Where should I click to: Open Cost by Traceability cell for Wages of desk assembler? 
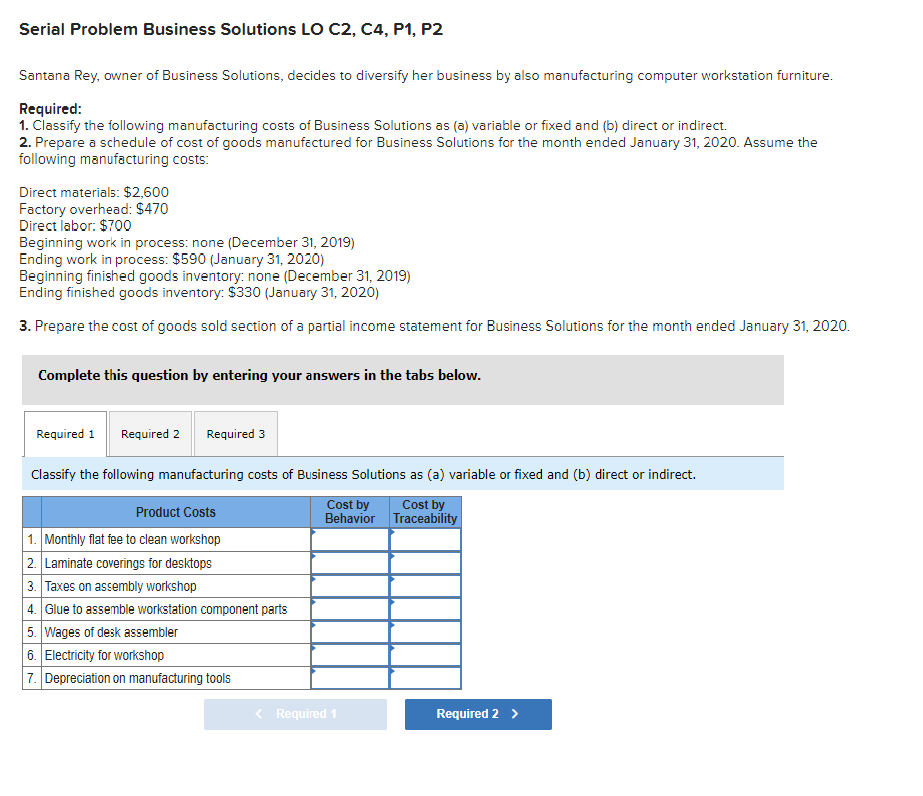tap(425, 632)
